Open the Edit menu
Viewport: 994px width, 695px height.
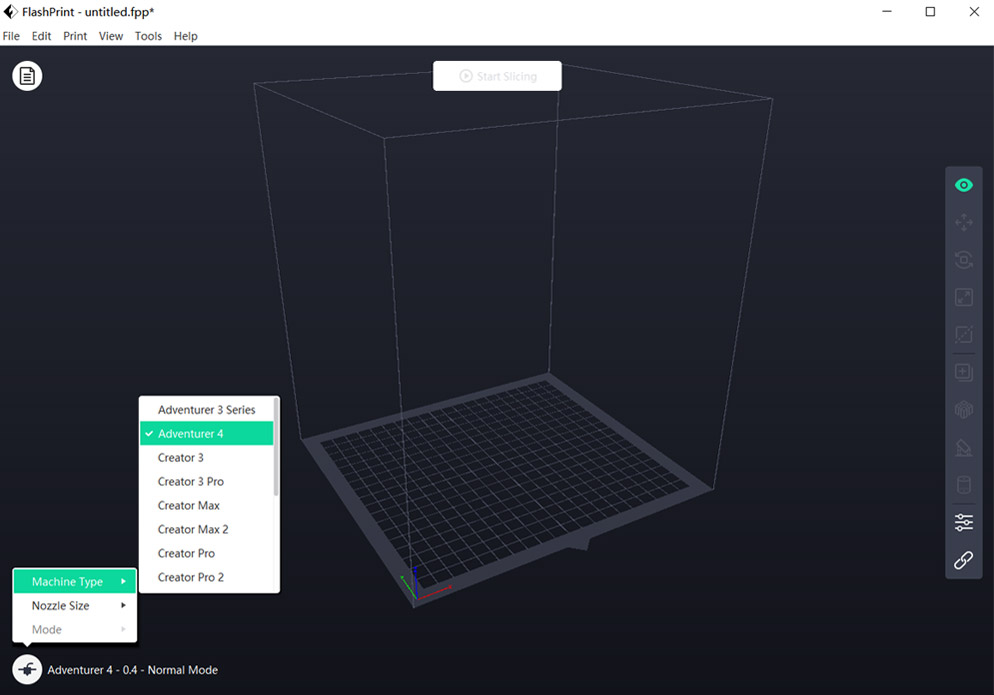(41, 36)
